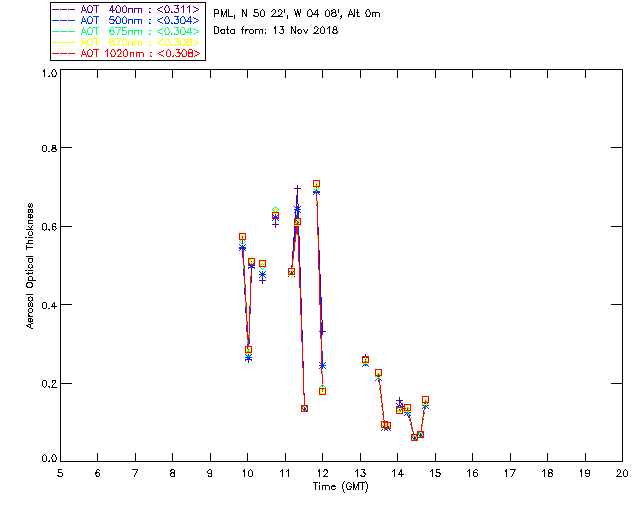The image size is (640, 512).
Task: Click the red dashed line sample for 1020nm
Action: point(64,53)
